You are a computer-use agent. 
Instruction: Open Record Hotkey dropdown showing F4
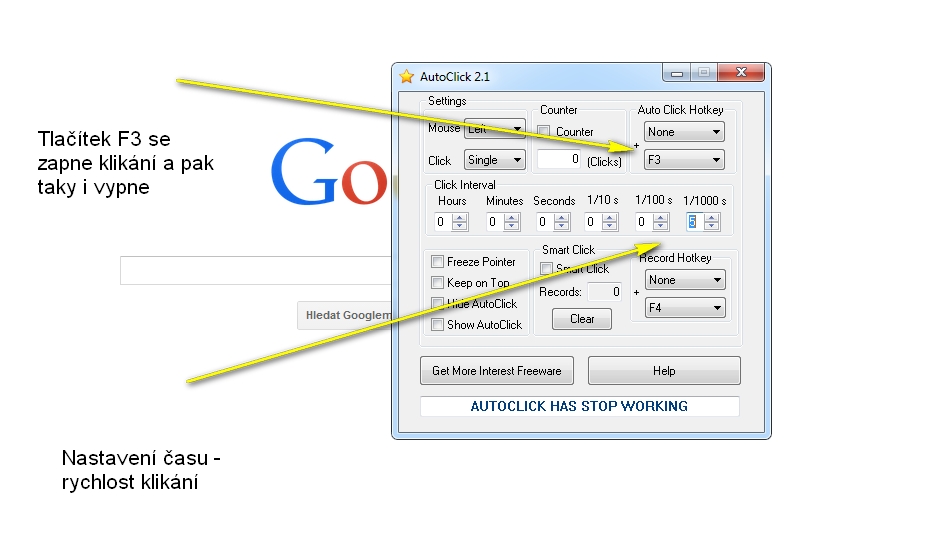pos(685,308)
